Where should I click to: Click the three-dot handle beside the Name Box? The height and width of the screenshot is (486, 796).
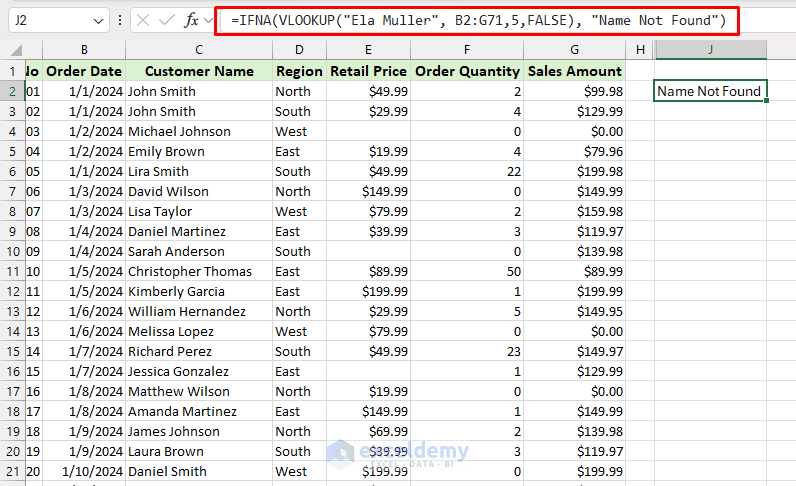(120, 20)
